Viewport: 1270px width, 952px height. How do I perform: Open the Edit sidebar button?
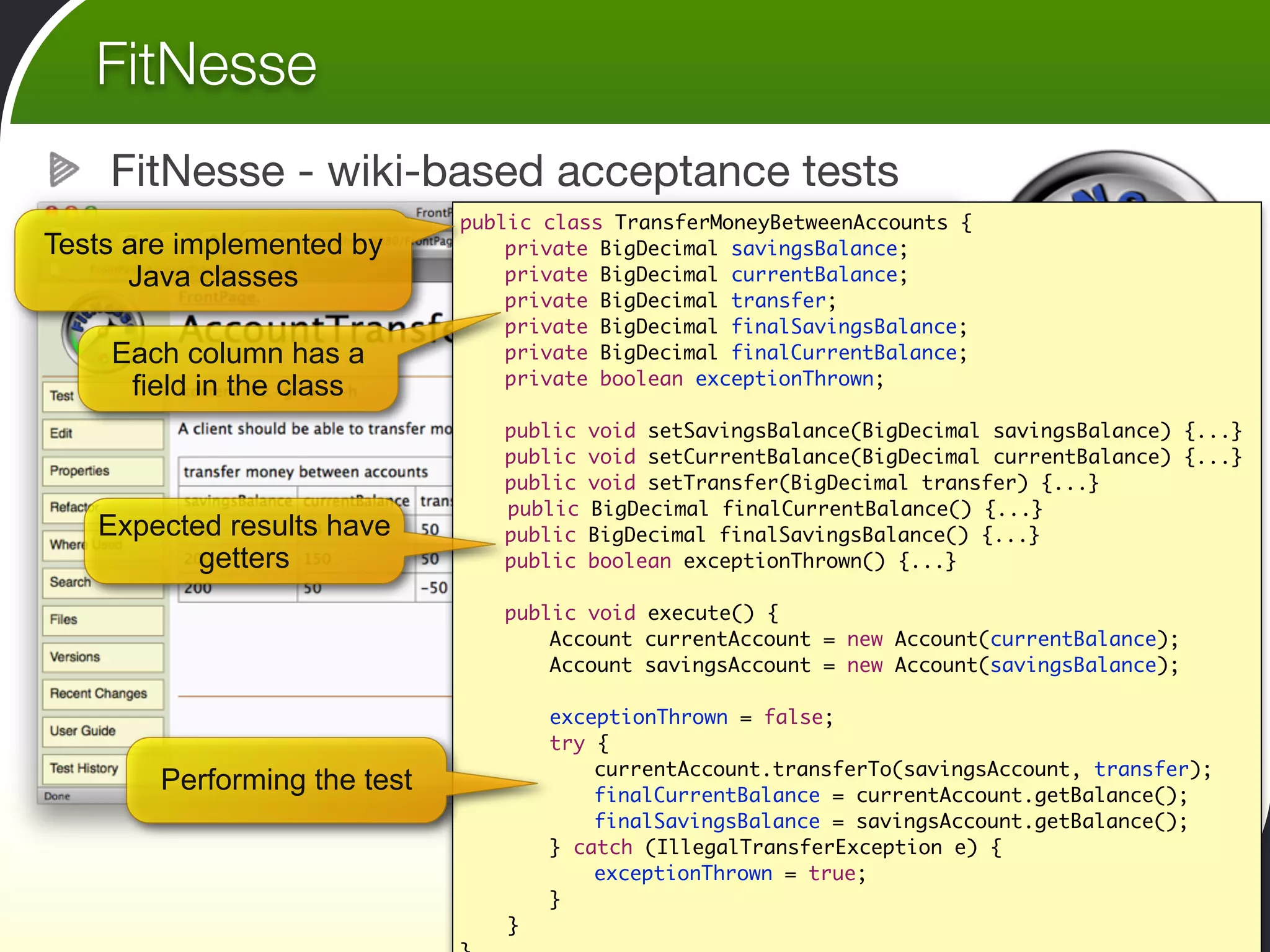[x=103, y=433]
